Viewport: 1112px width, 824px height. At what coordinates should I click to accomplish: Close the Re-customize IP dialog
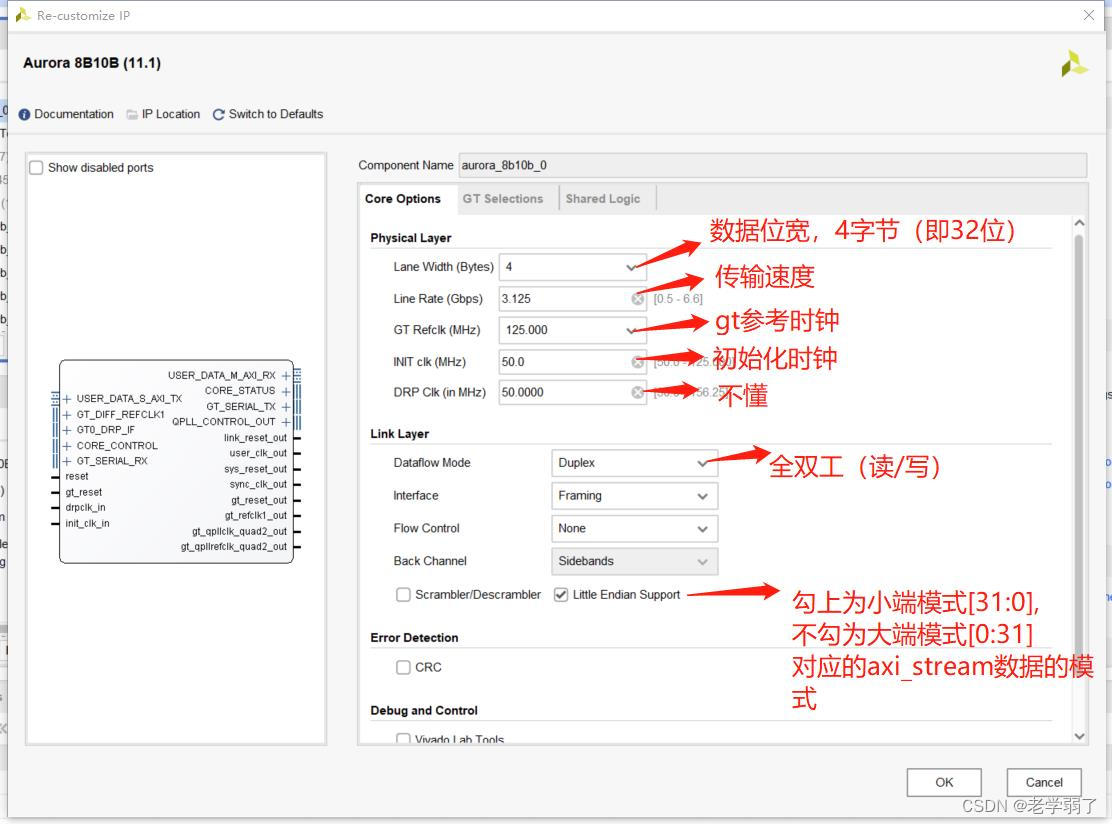point(1089,15)
